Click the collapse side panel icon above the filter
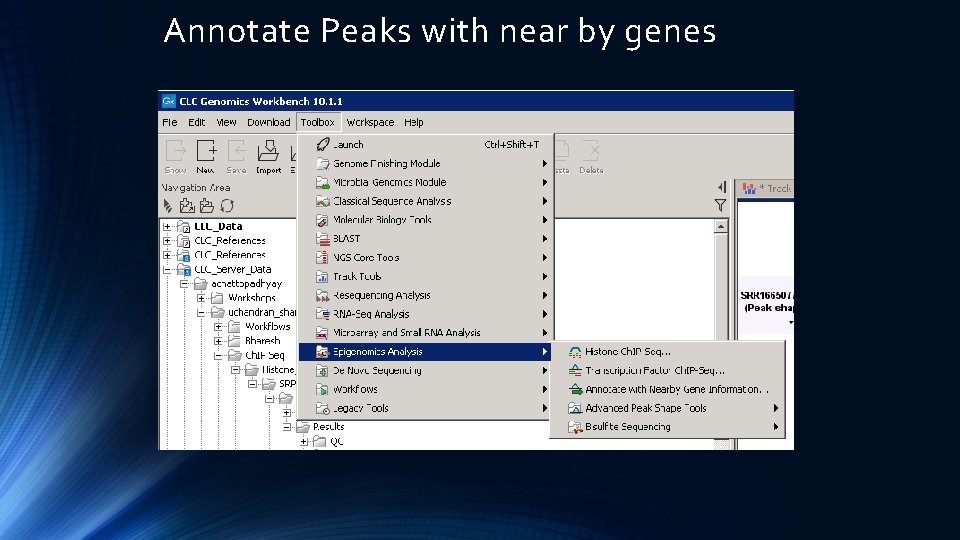This screenshot has width=960, height=540. tap(722, 187)
